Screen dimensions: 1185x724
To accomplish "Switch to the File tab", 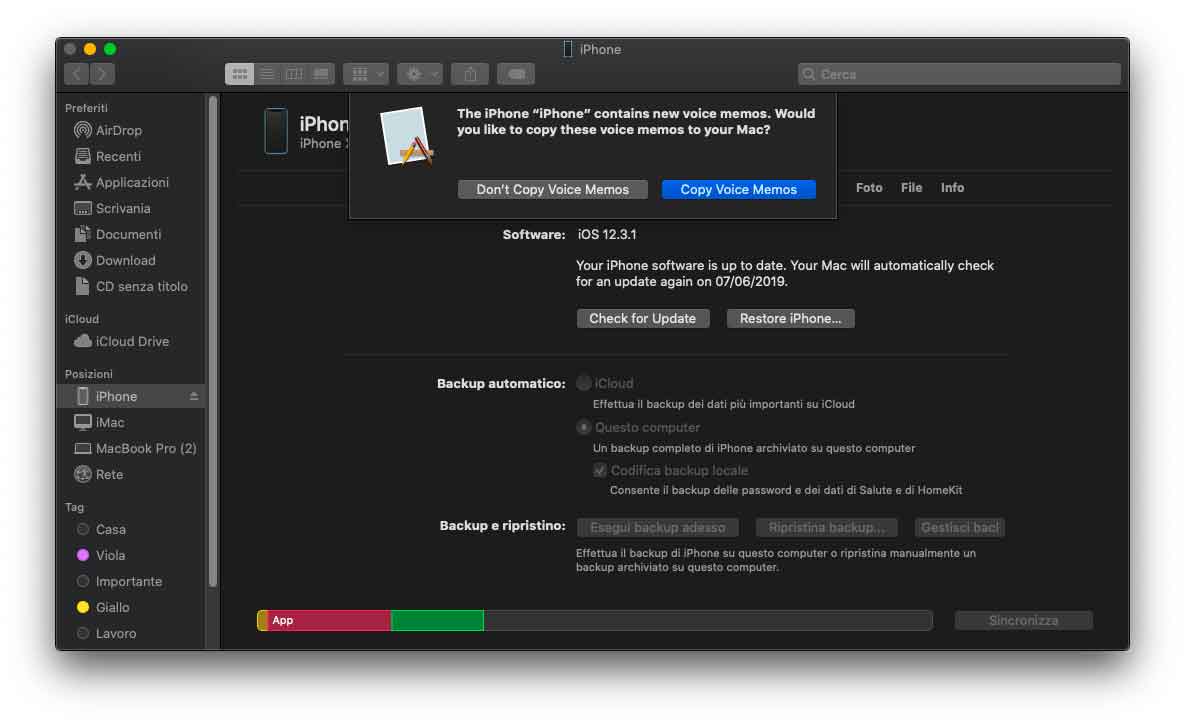I will (x=911, y=187).
